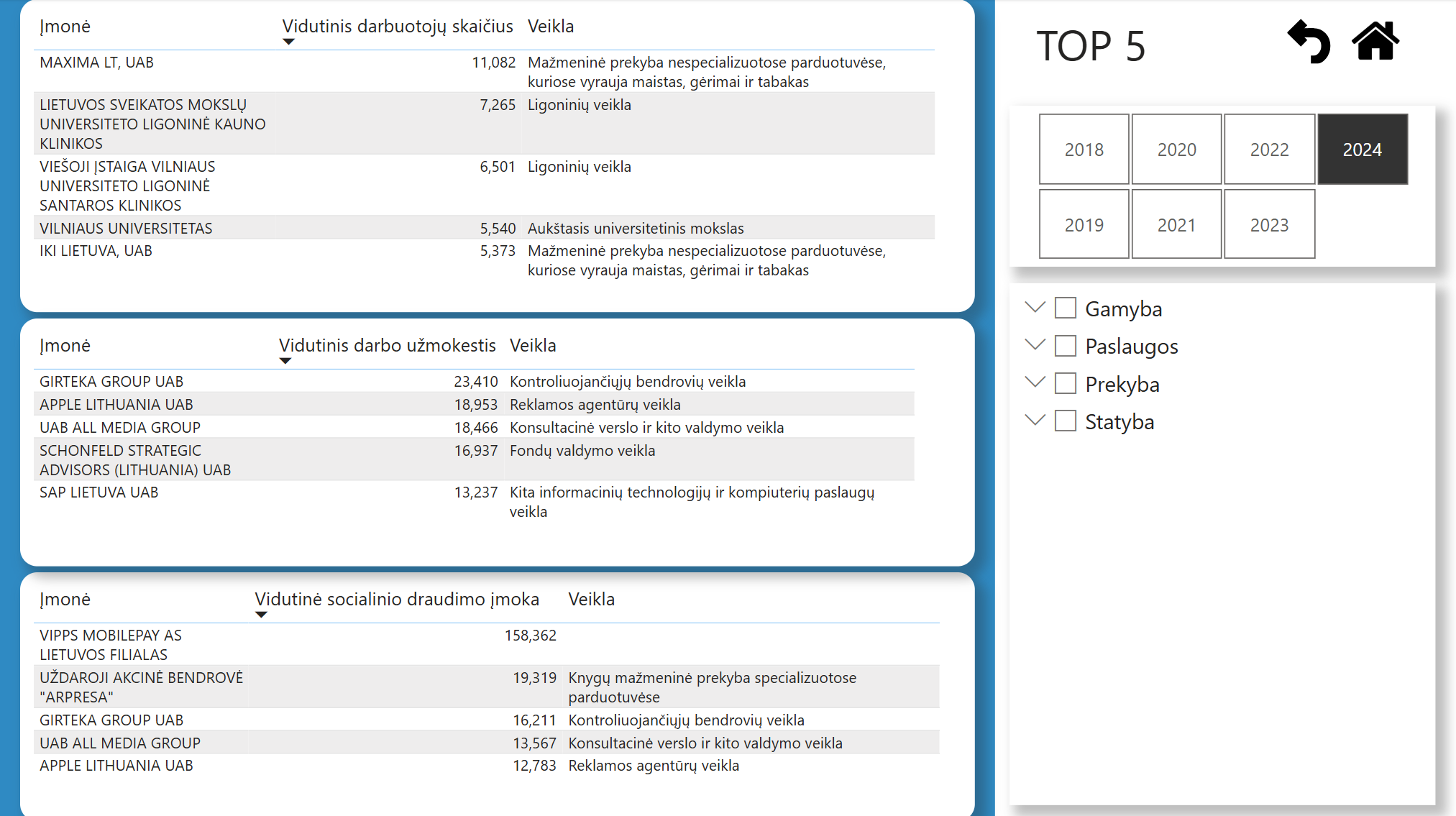Click the 23,410 salary value

pos(476,382)
